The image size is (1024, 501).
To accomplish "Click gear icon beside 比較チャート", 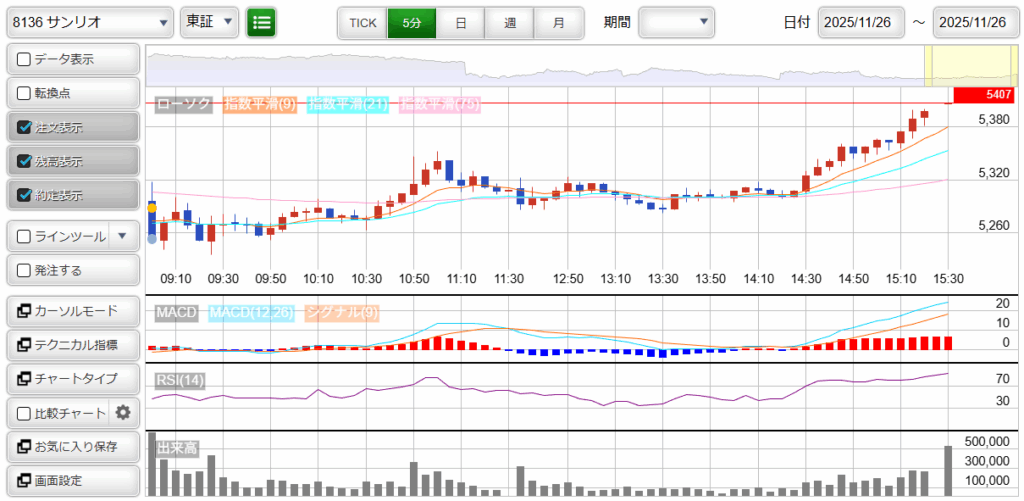I will (123, 412).
